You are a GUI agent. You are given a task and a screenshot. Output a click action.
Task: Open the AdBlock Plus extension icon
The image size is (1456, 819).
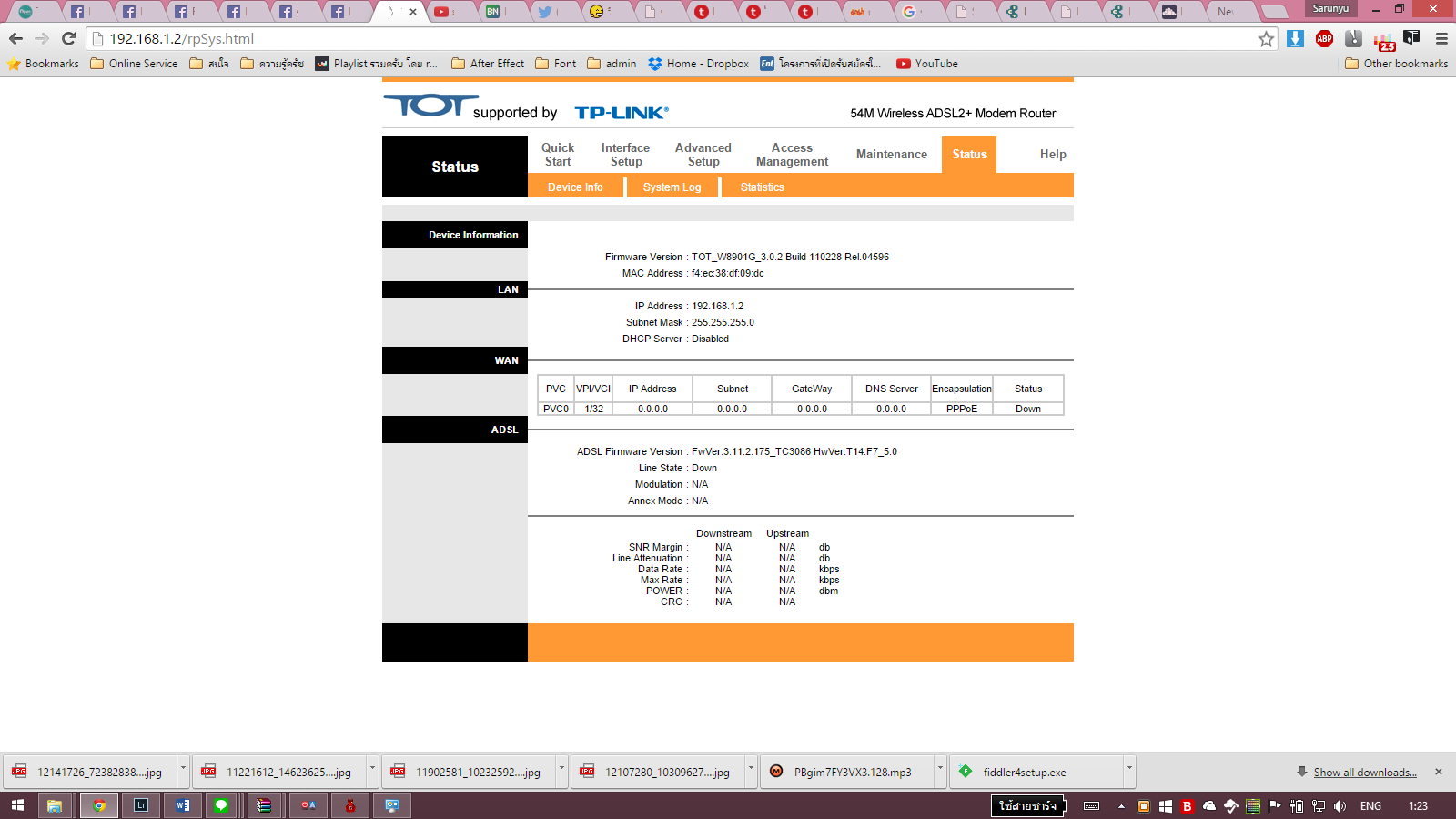[x=1324, y=38]
